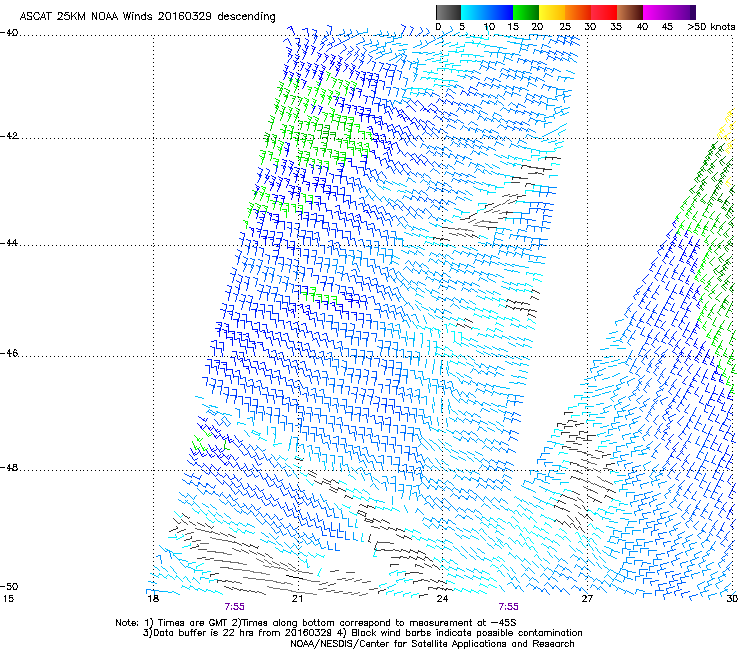This screenshot has height=650, width=740.
Task: Click the "-46" latitude axis label
Action: 9,353
